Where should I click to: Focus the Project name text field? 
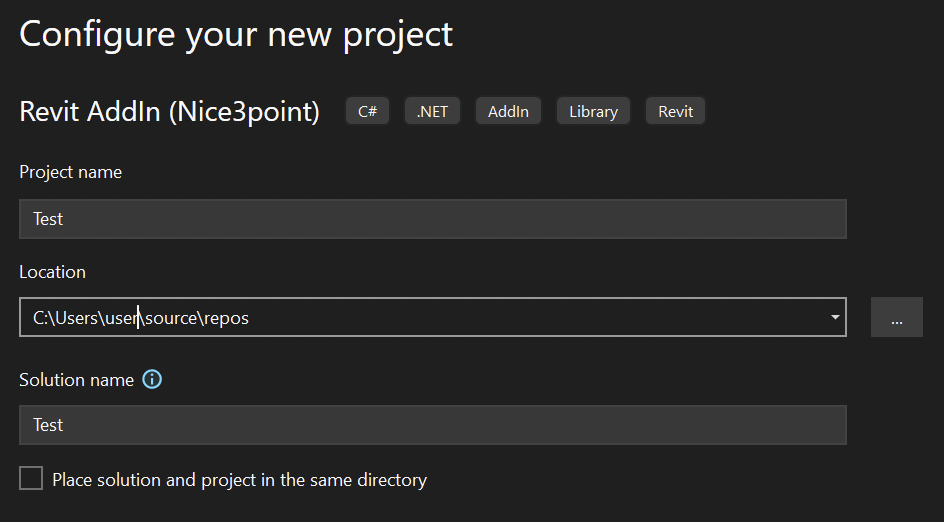[x=432, y=219]
